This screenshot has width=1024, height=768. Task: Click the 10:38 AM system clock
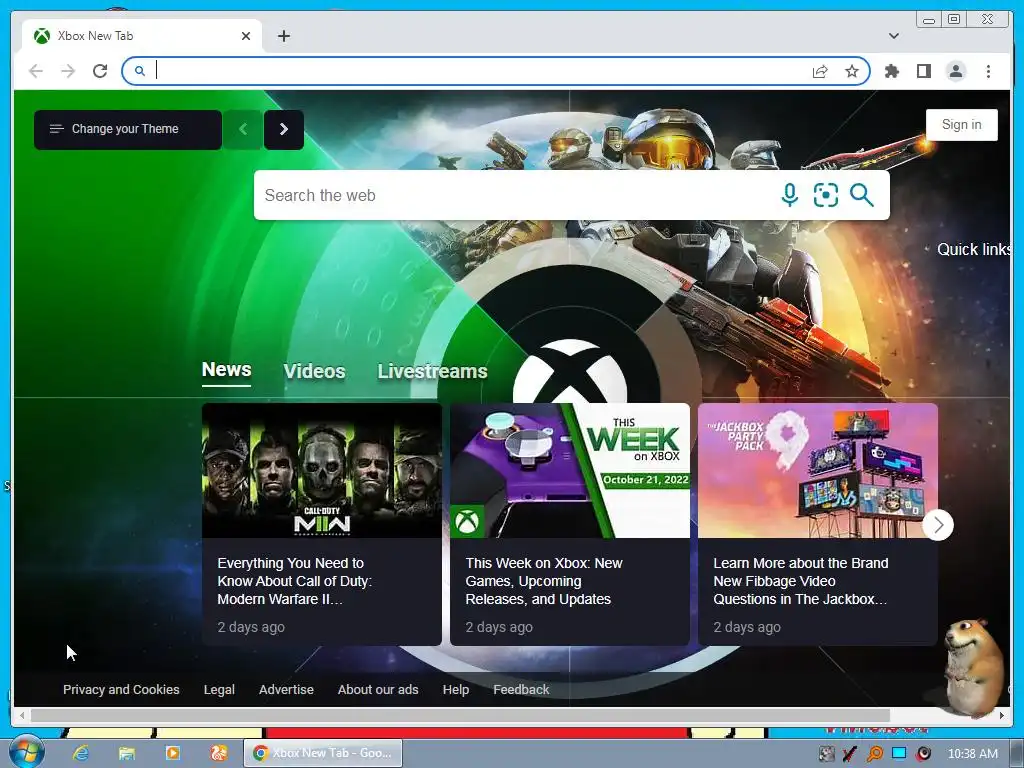coord(972,754)
